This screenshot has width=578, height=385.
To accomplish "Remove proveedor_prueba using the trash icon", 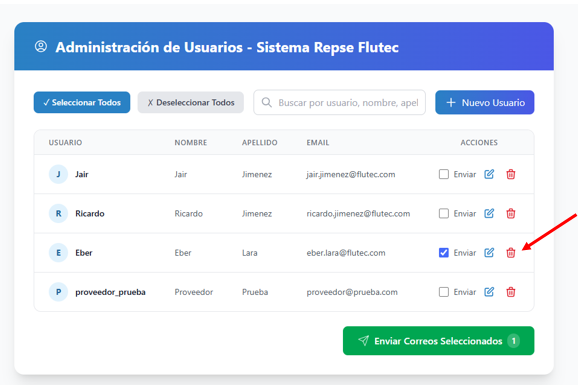I will (511, 292).
